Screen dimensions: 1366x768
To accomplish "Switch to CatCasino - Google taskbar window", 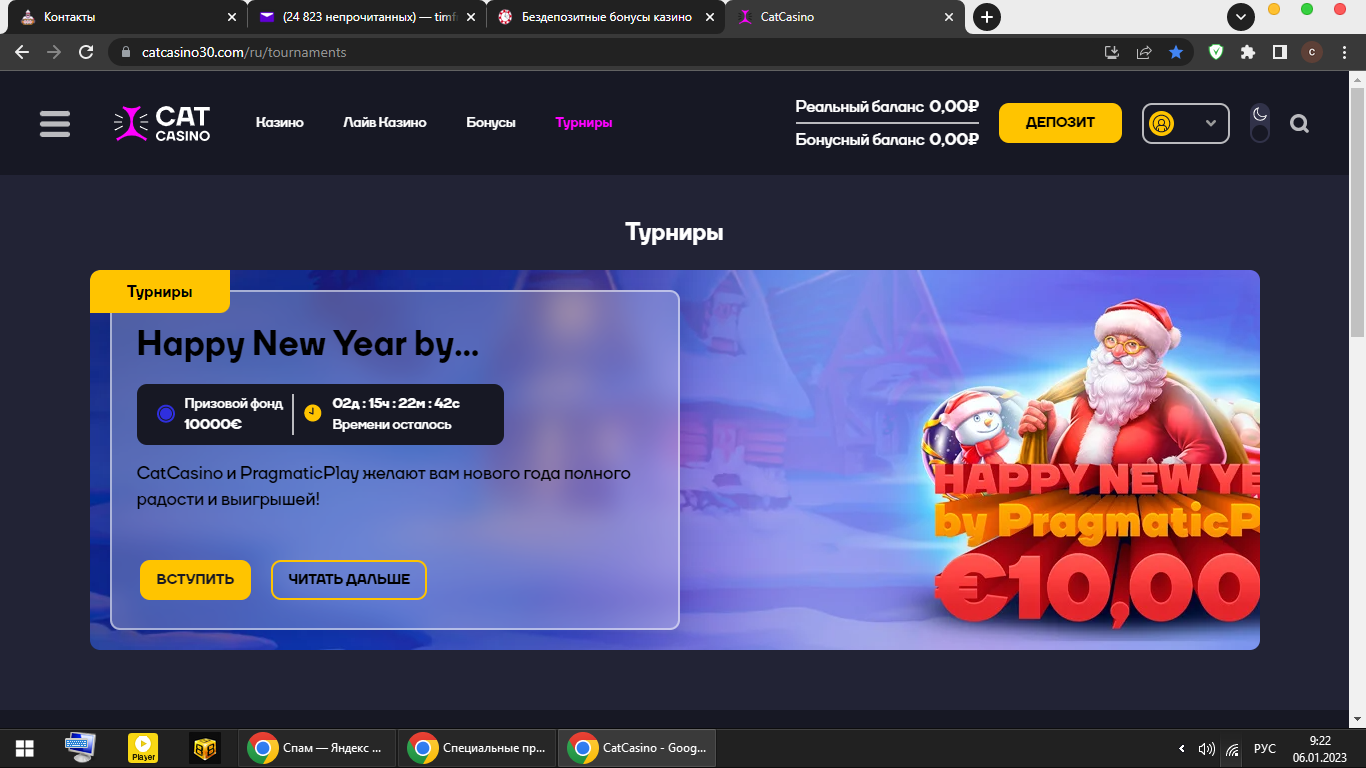I will (x=637, y=748).
